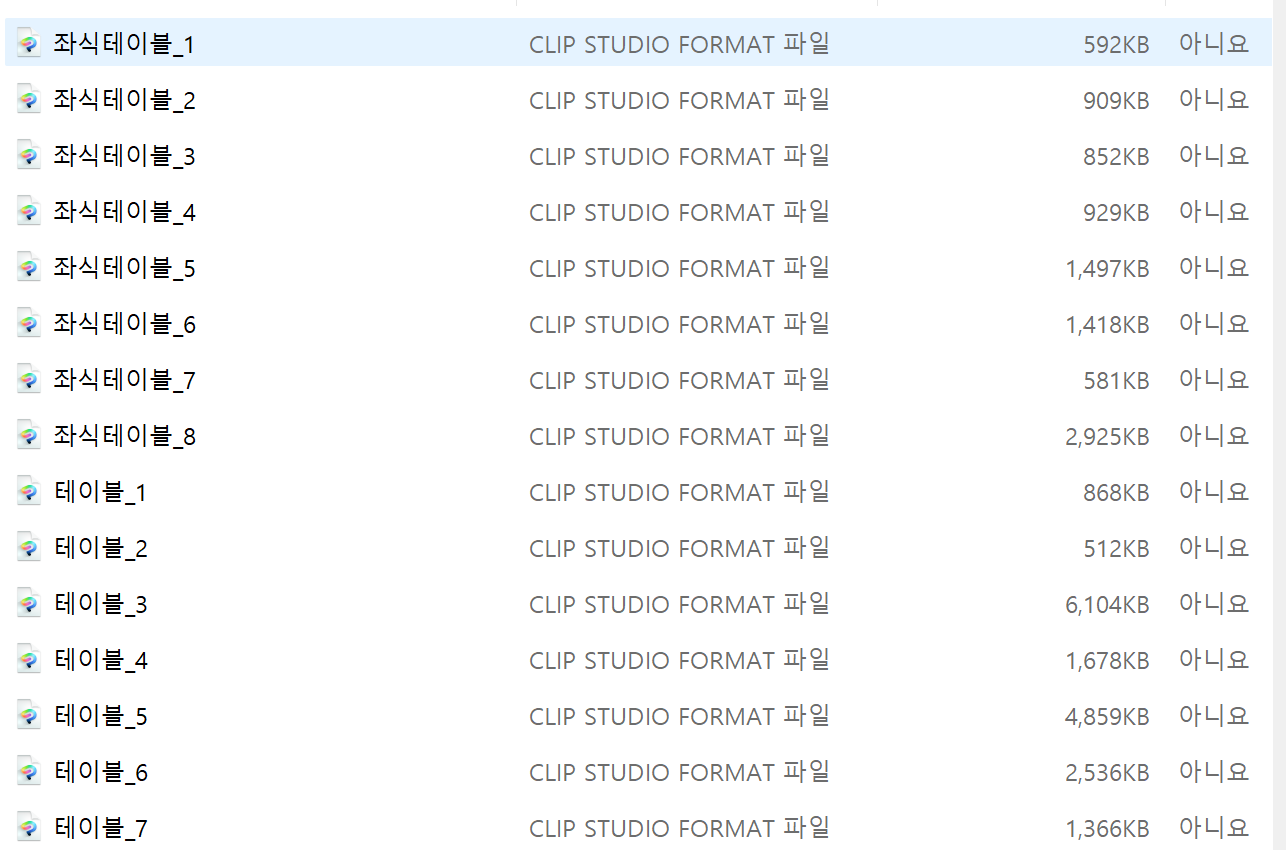Select the icon of 테이블_1
The image size is (1286, 850).
[x=29, y=491]
